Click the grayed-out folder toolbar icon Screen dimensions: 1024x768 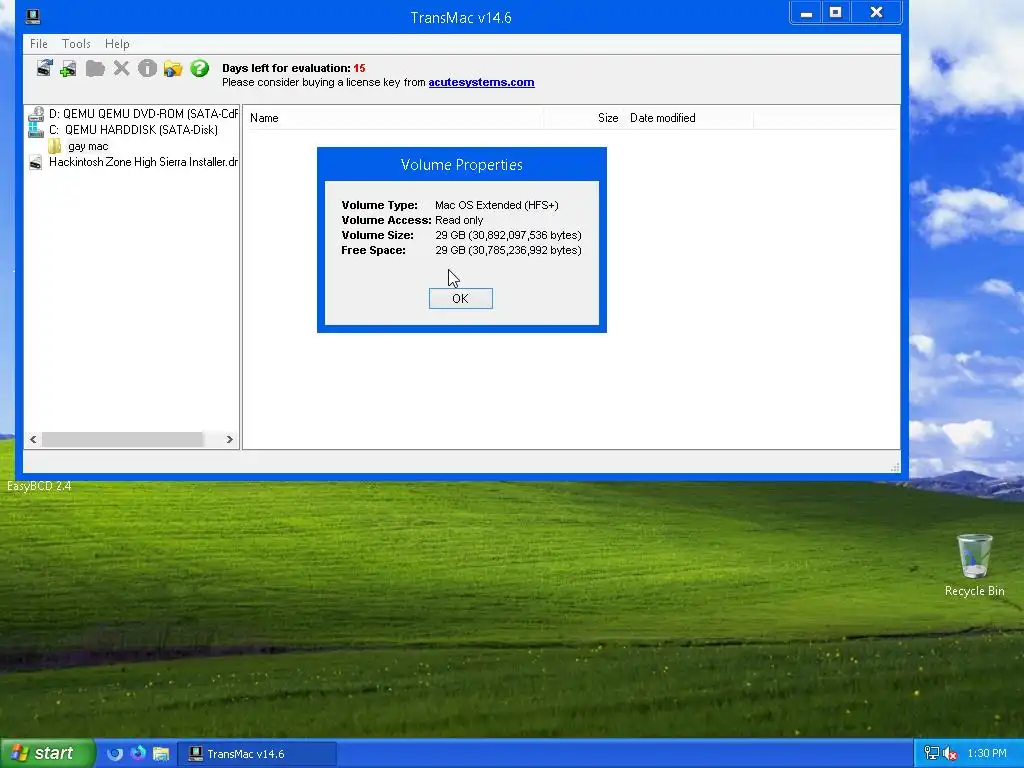95,69
